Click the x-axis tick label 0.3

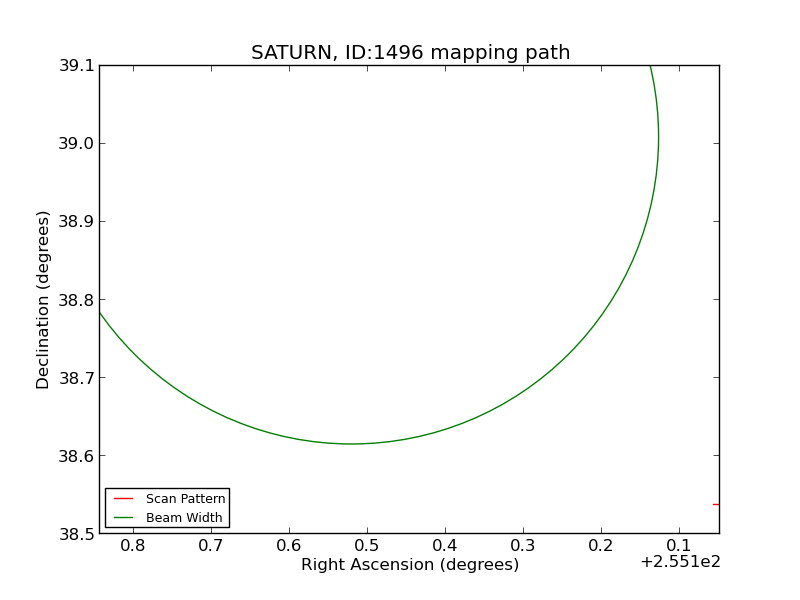(523, 546)
